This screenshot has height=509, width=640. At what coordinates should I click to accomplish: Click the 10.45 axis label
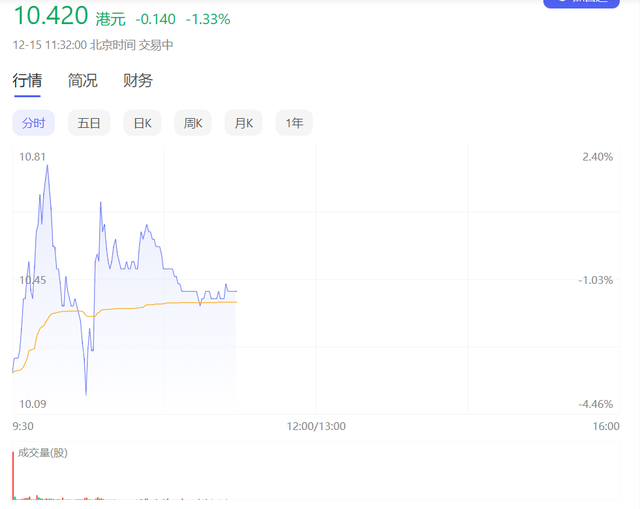[33, 280]
